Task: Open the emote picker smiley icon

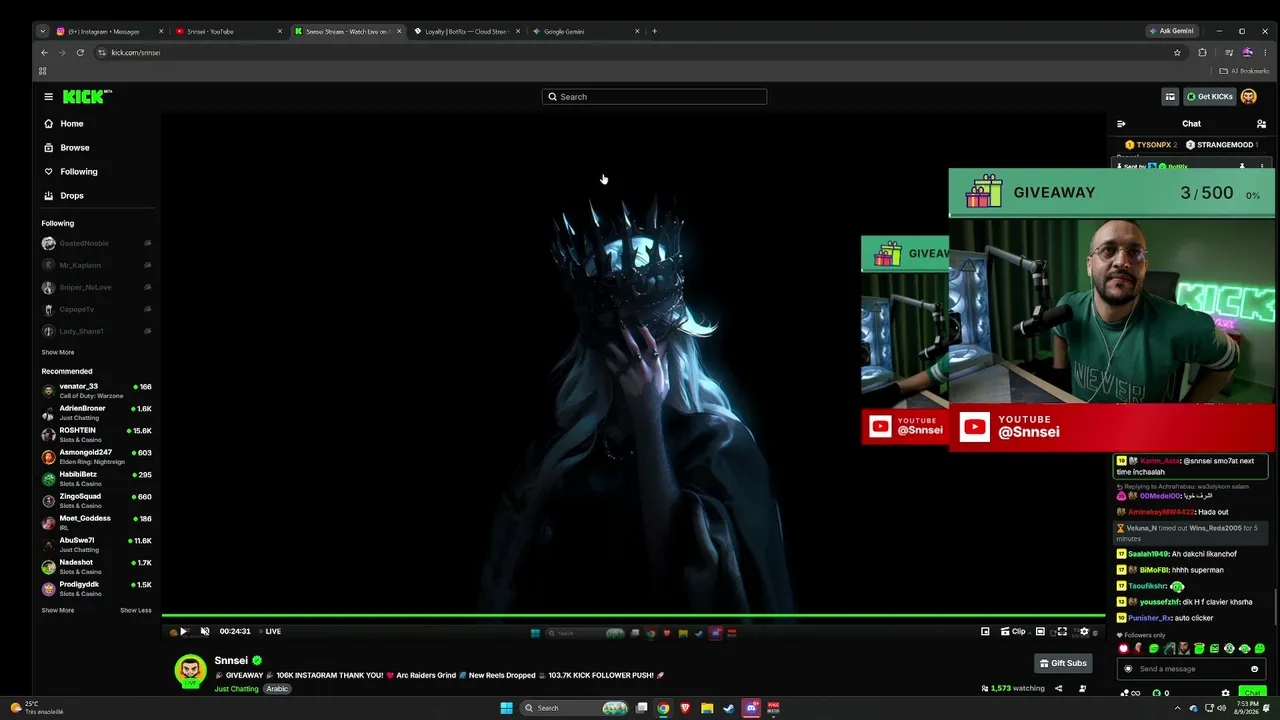Action: (1254, 669)
